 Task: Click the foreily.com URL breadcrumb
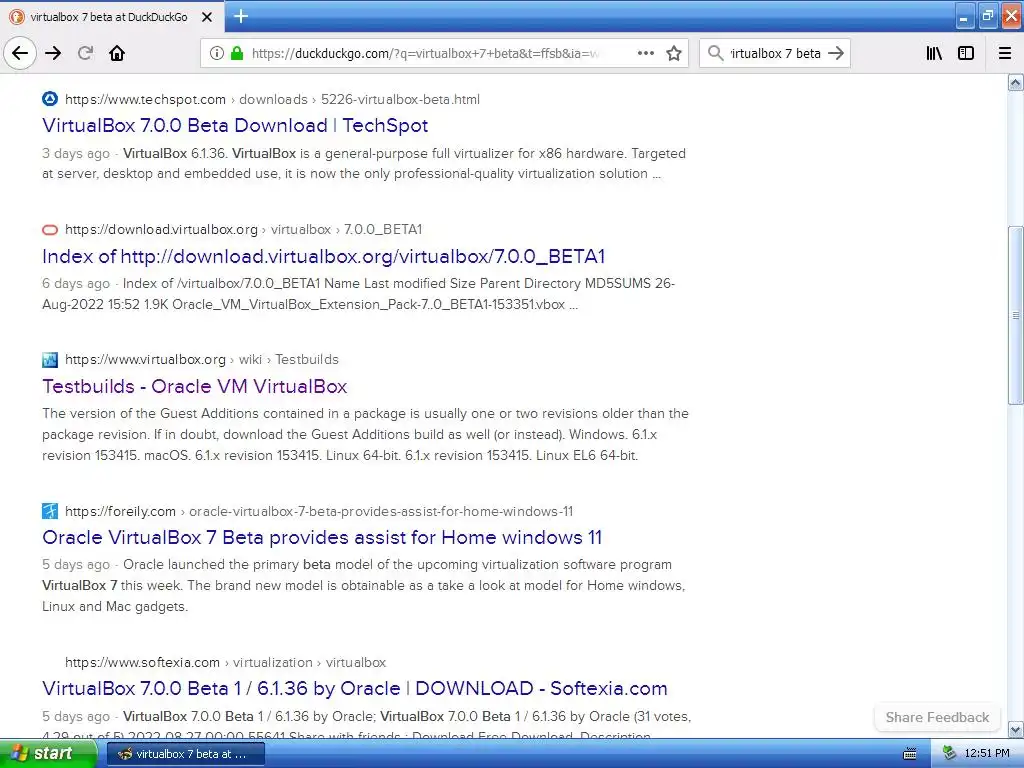(x=319, y=511)
